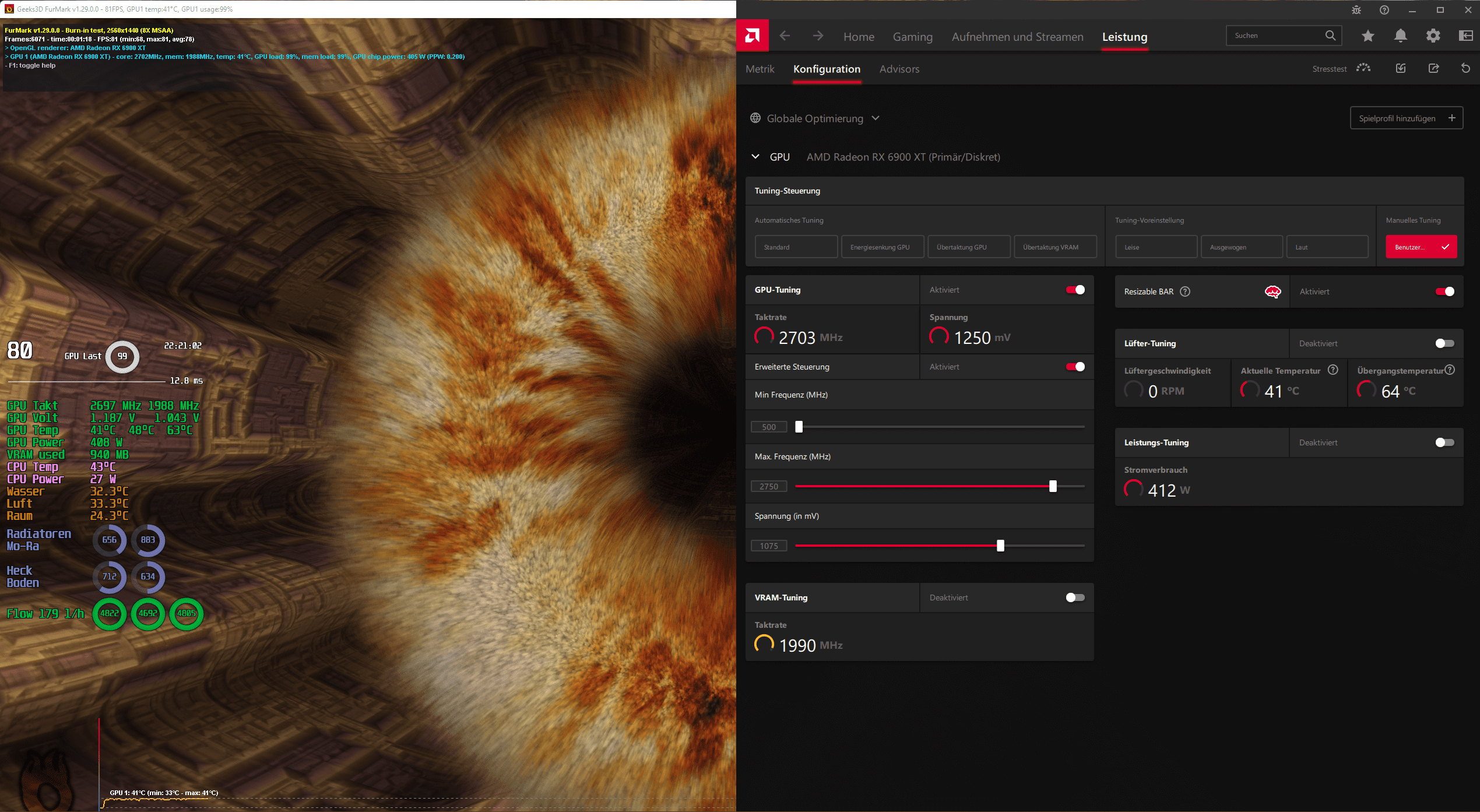The width and height of the screenshot is (1480, 812).
Task: Click the export profile icon
Action: pos(1434,68)
